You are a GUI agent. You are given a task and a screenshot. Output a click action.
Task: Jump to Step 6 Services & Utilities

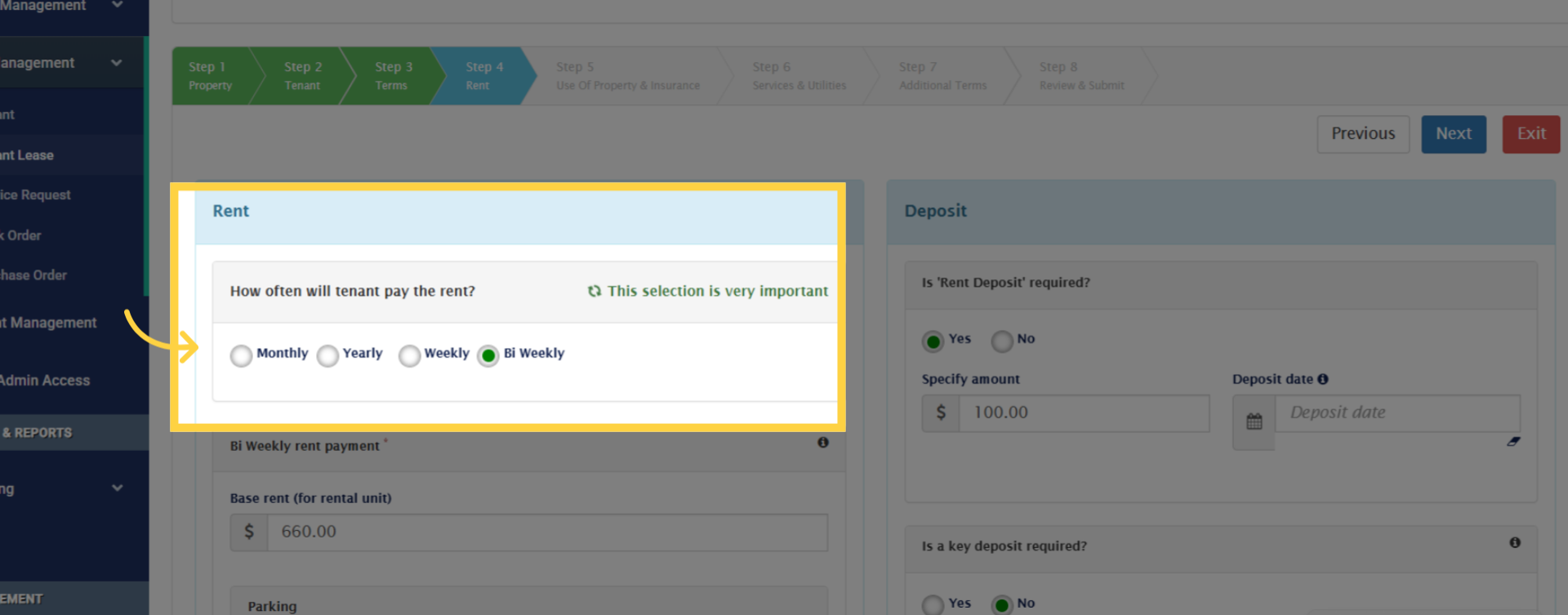[x=799, y=76]
